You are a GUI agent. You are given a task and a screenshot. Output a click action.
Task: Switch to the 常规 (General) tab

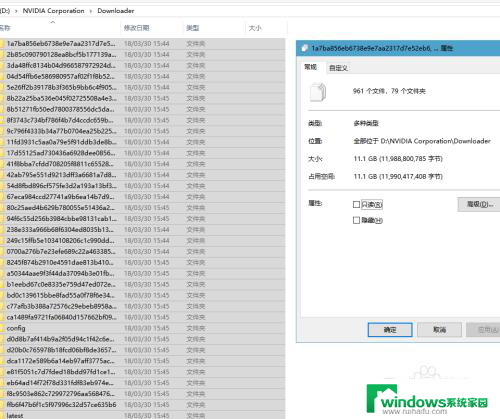click(x=310, y=67)
